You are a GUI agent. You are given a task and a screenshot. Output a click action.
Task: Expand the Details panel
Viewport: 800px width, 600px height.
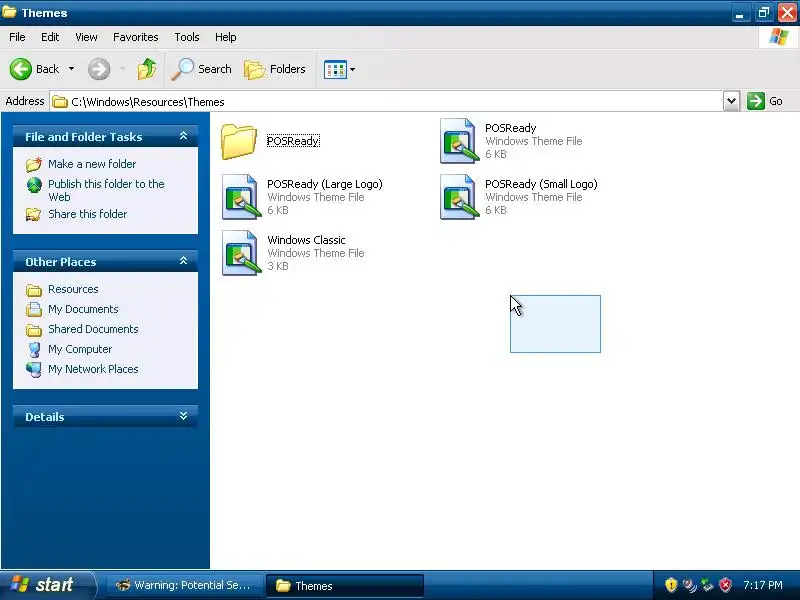[183, 416]
